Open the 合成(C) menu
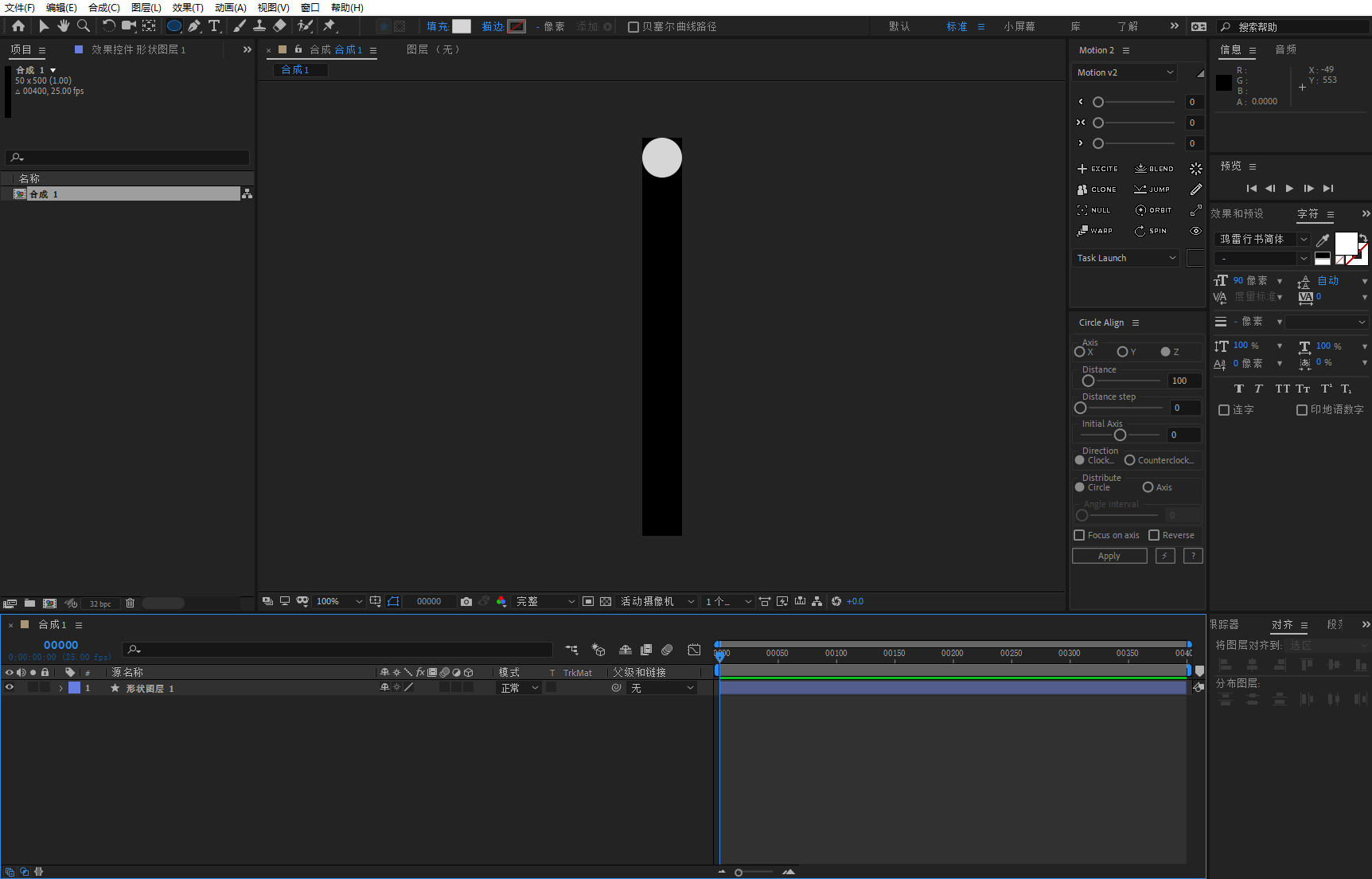The height and width of the screenshot is (879, 1372). coord(104,8)
